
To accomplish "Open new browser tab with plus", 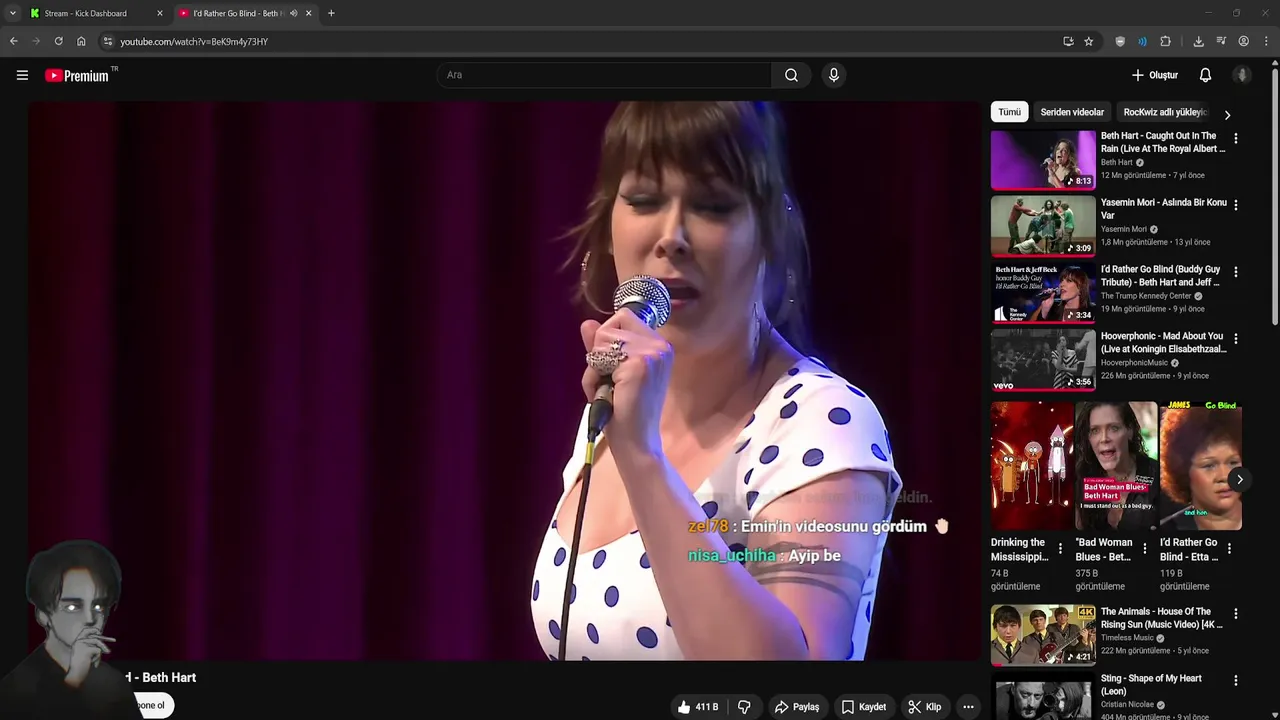I will pos(331,13).
